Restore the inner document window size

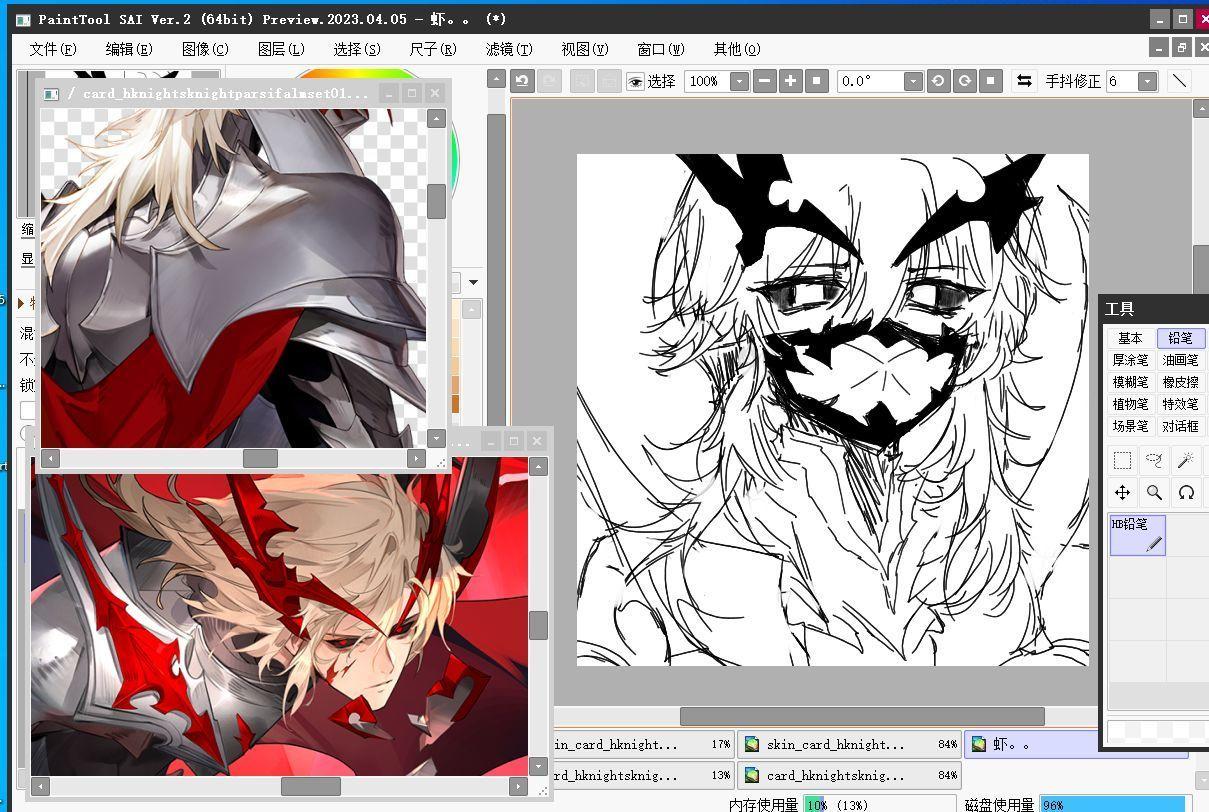tap(1181, 48)
